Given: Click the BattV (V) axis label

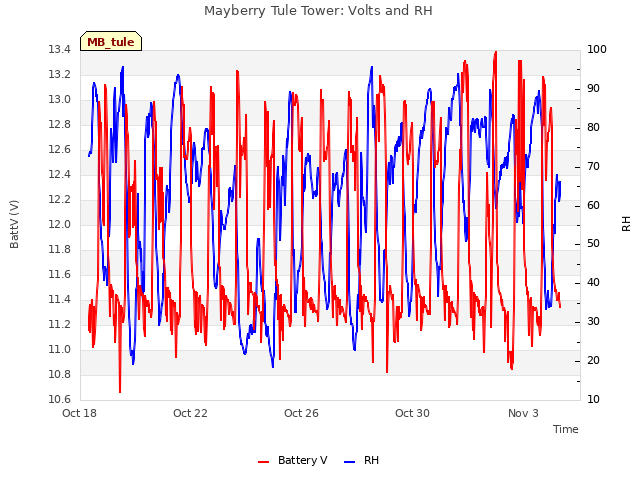Looking at the screenshot, I should pyautogui.click(x=14, y=224).
